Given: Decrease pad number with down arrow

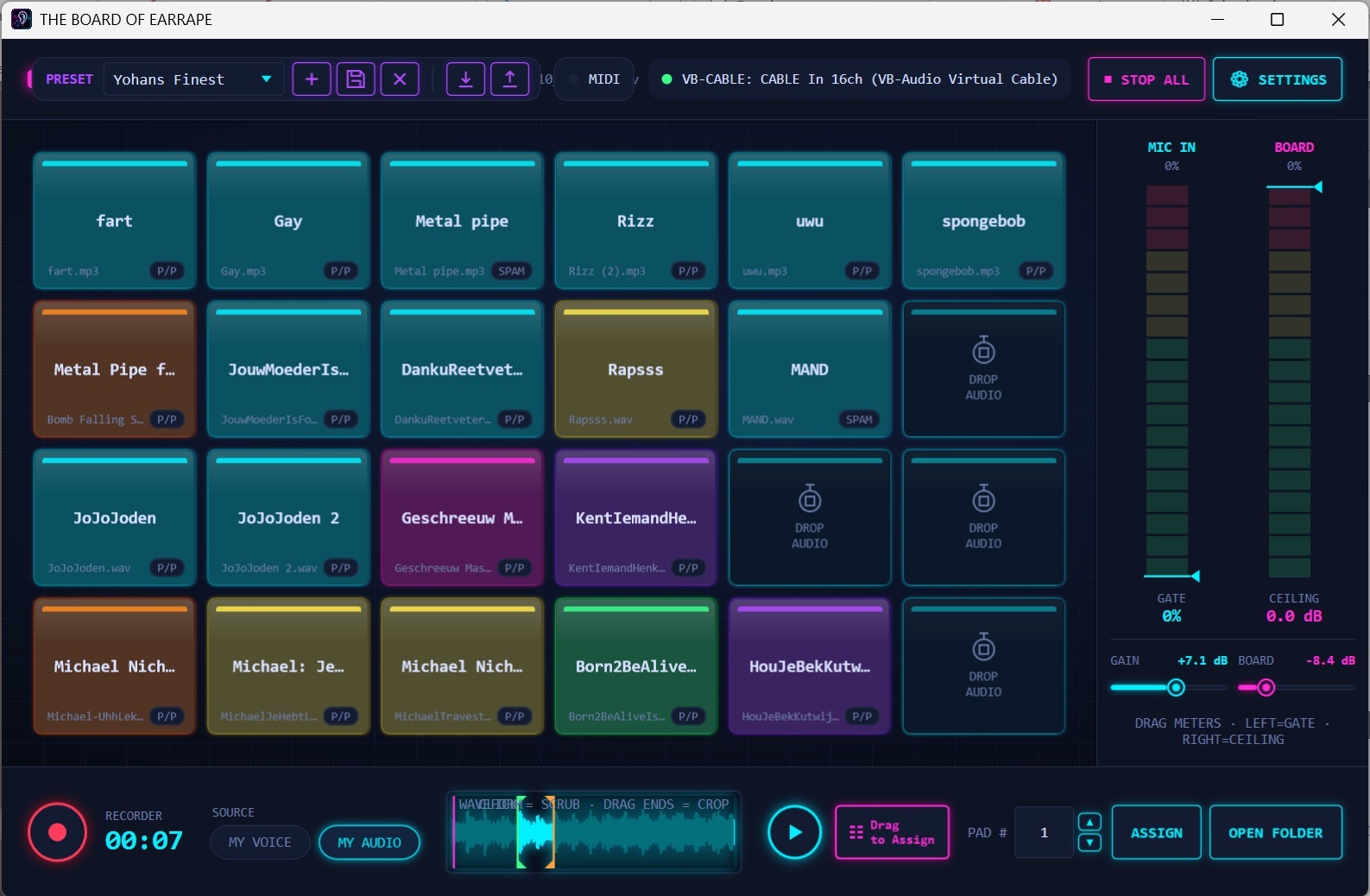Looking at the screenshot, I should (x=1089, y=842).
